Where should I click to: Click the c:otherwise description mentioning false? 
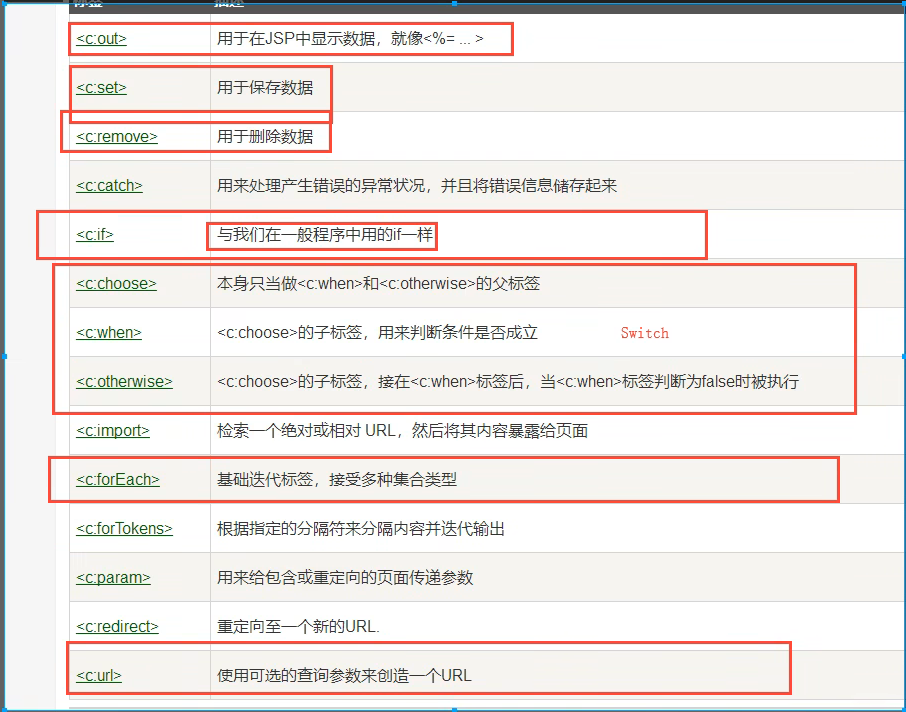pos(508,382)
